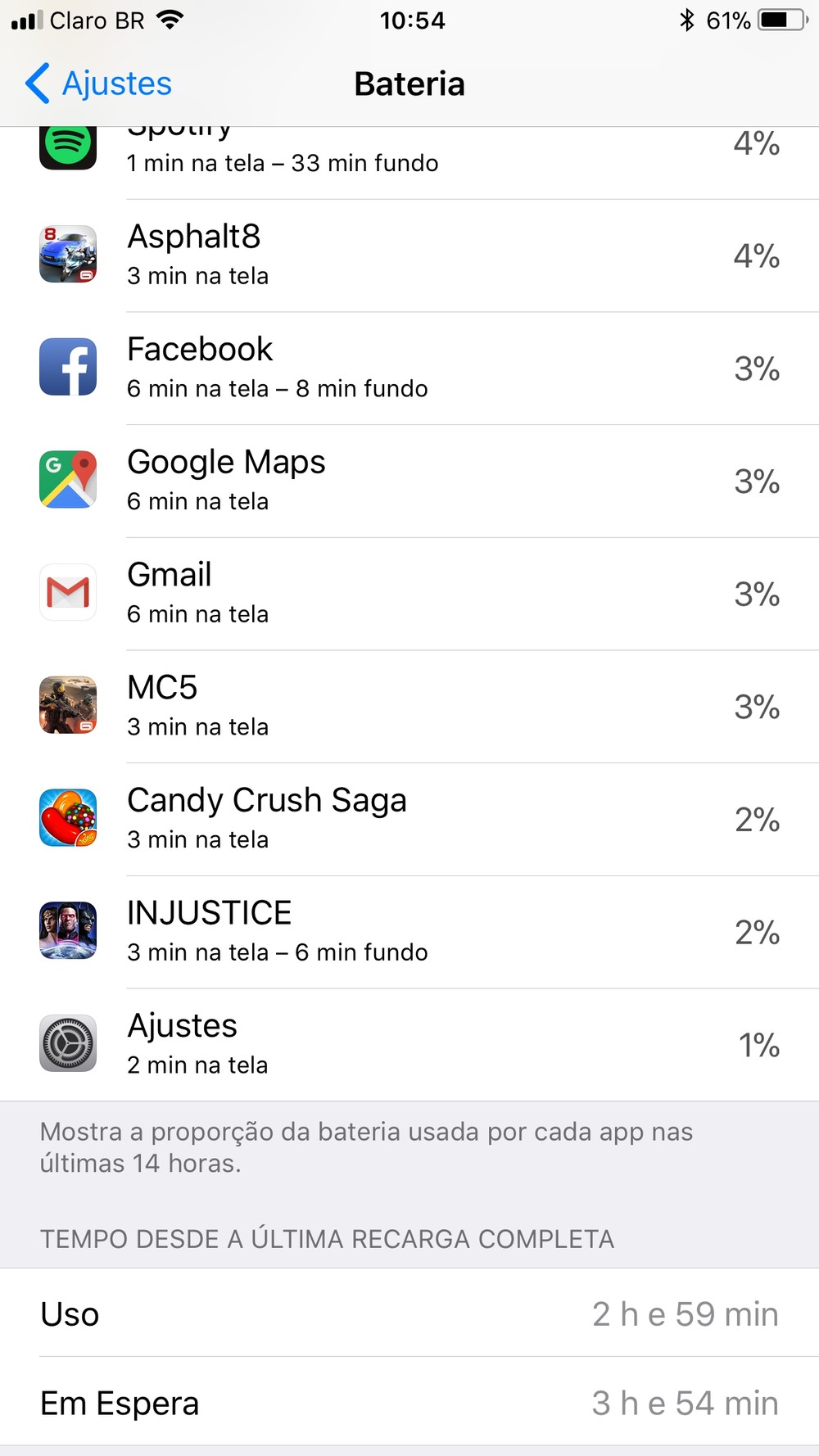Viewport: 819px width, 1456px height.
Task: Tap the Google Maps app name
Action: pos(226,462)
